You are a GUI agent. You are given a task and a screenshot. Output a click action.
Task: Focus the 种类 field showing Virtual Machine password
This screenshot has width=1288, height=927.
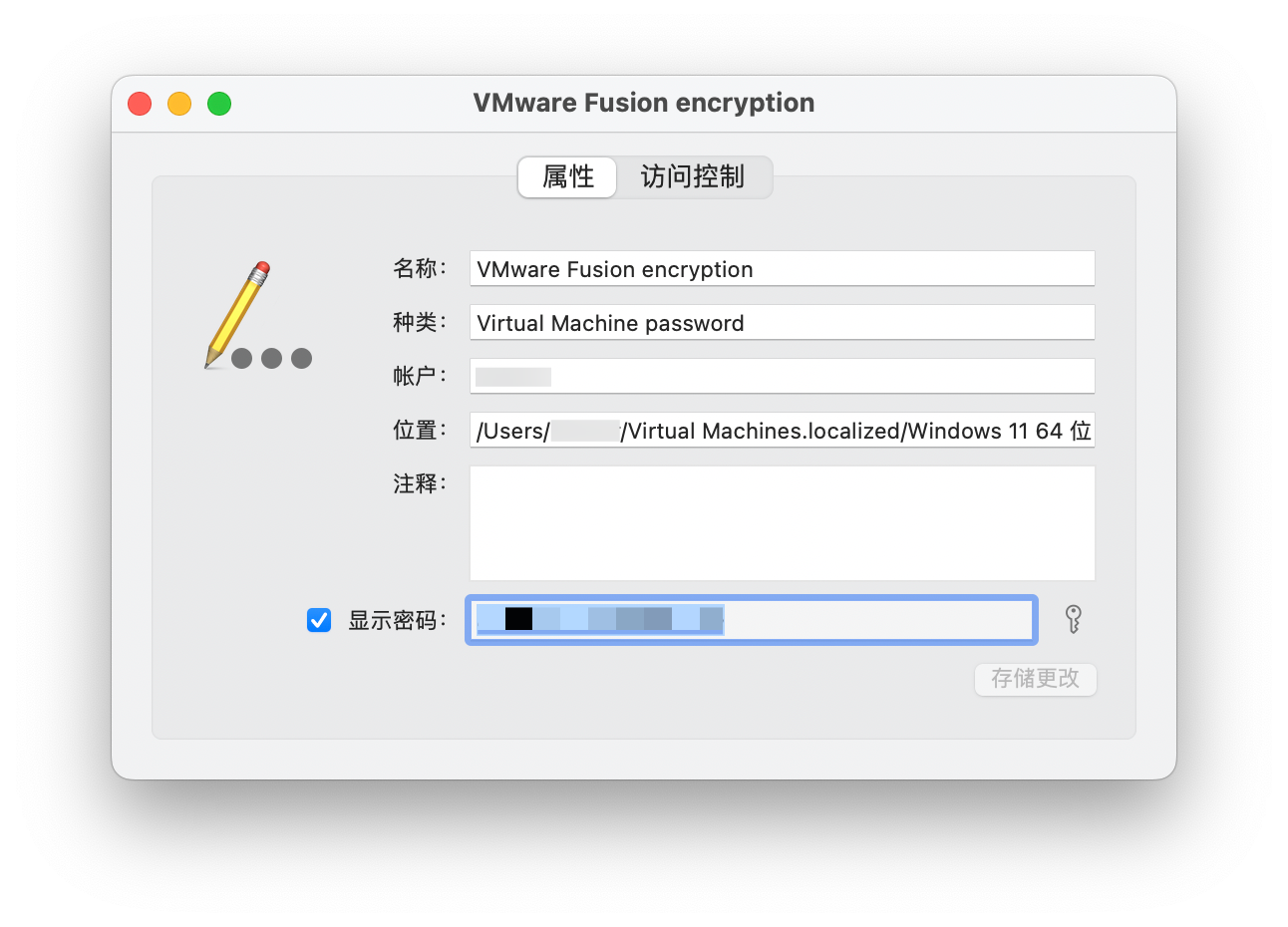[782, 323]
